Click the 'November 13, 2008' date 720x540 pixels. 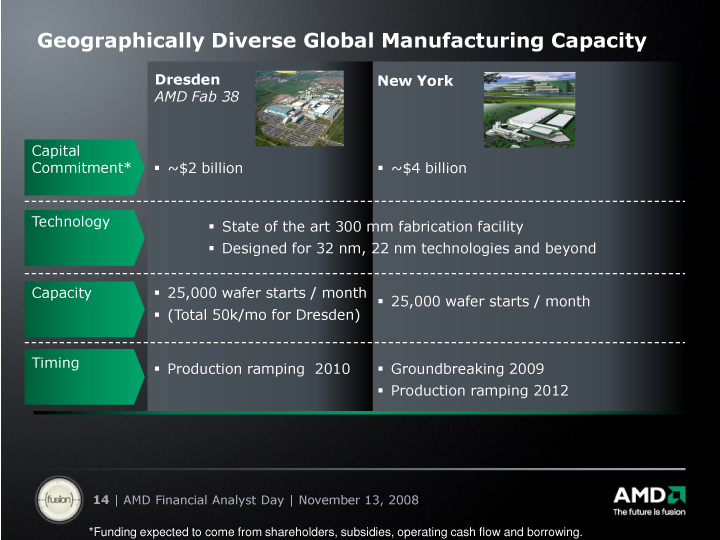point(359,500)
